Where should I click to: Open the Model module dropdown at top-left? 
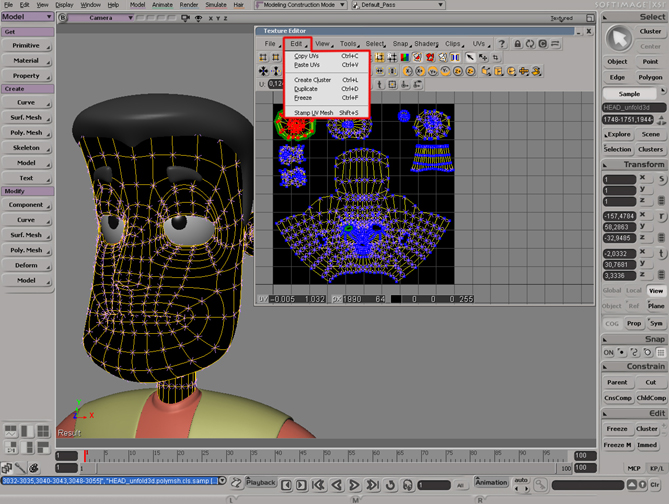(30, 17)
